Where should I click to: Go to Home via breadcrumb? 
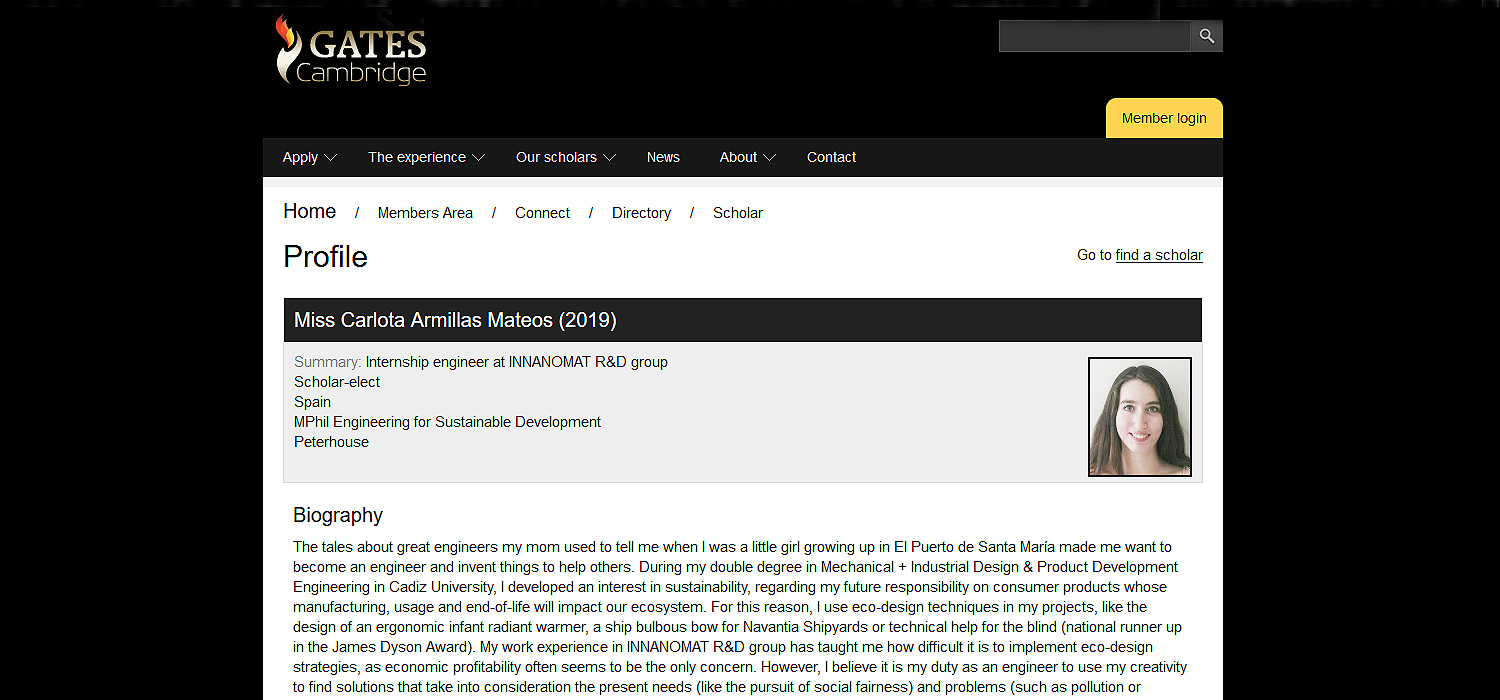[309, 211]
